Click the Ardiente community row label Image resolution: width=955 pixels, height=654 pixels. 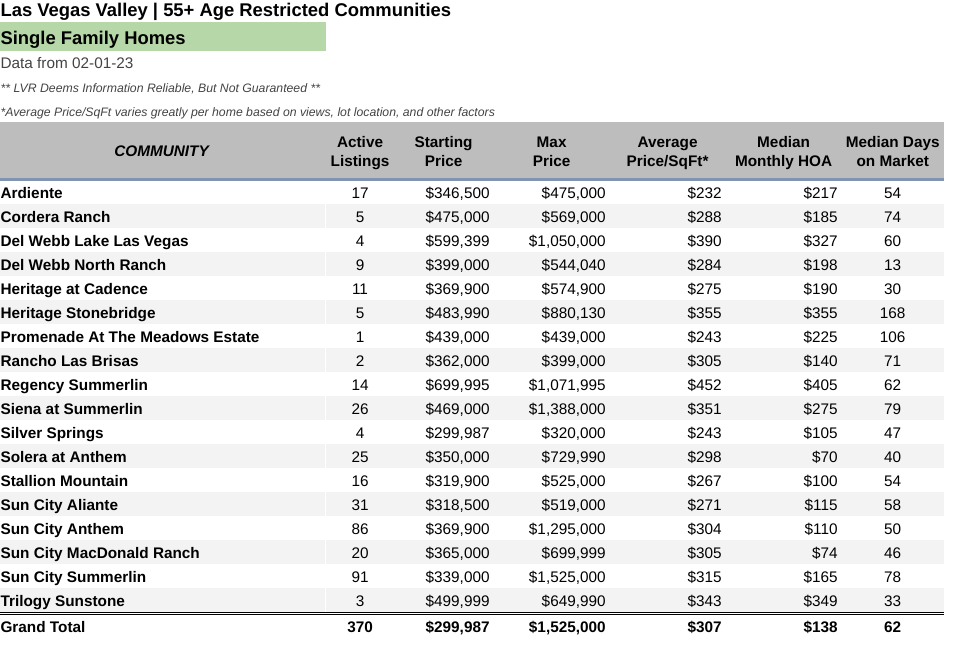32,193
